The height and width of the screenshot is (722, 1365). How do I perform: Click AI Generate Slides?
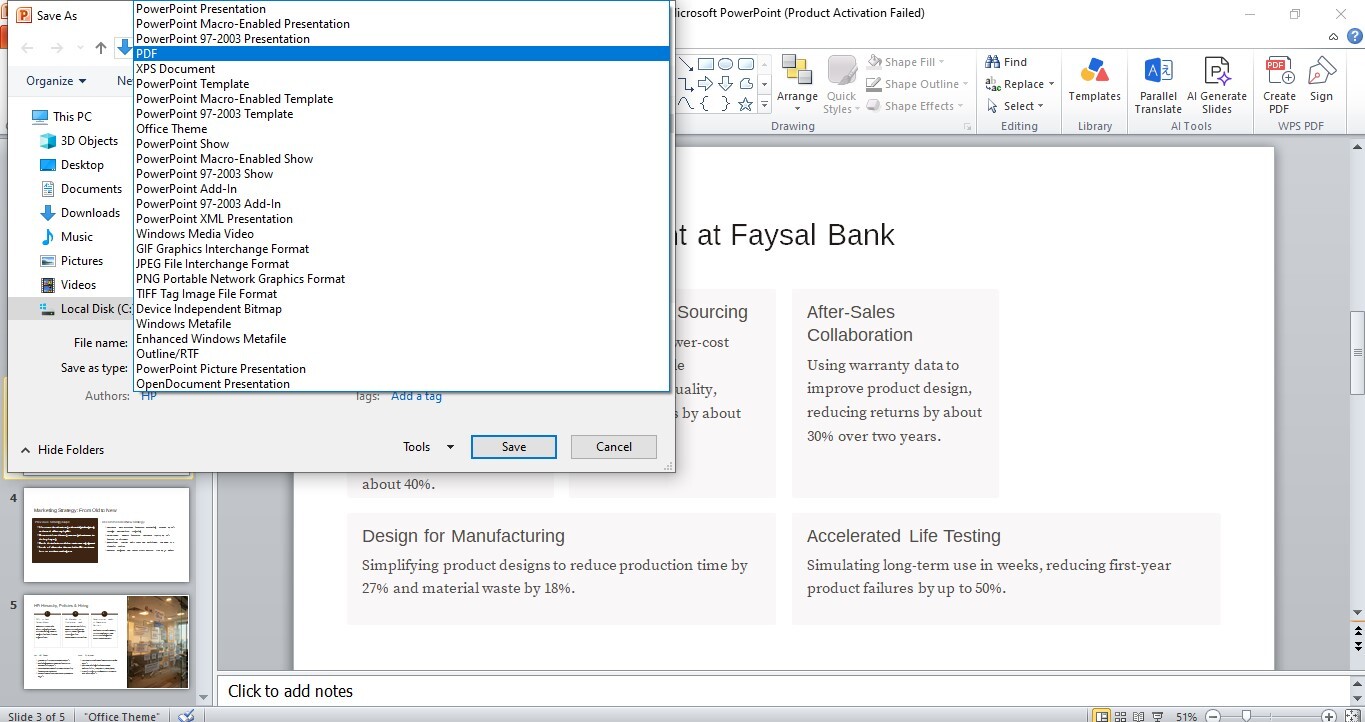point(1217,85)
